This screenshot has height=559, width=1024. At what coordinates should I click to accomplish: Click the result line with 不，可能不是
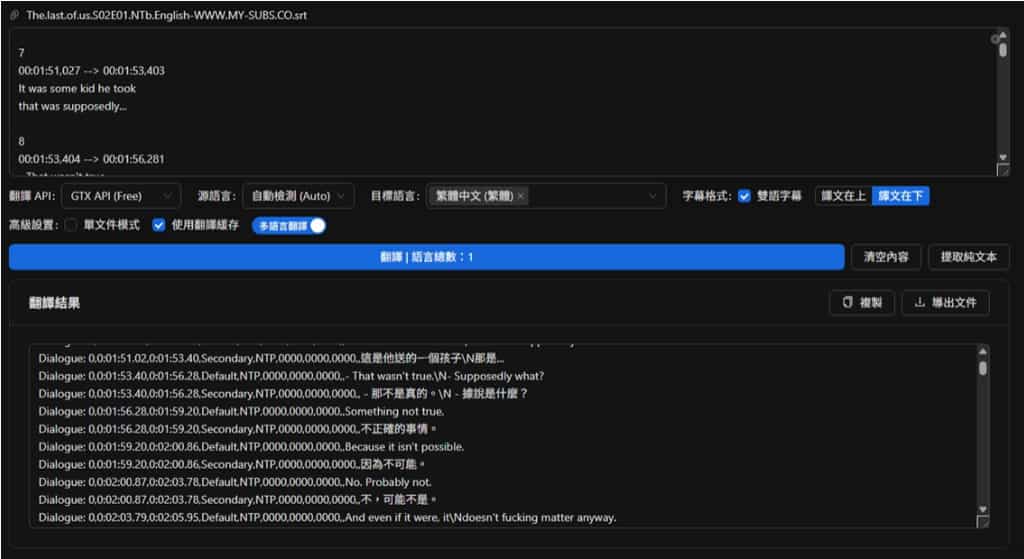[237, 500]
